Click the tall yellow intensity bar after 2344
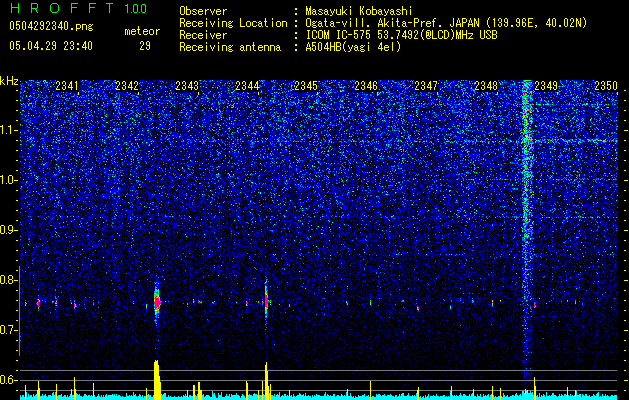This screenshot has width=629, height=400. pos(266,381)
